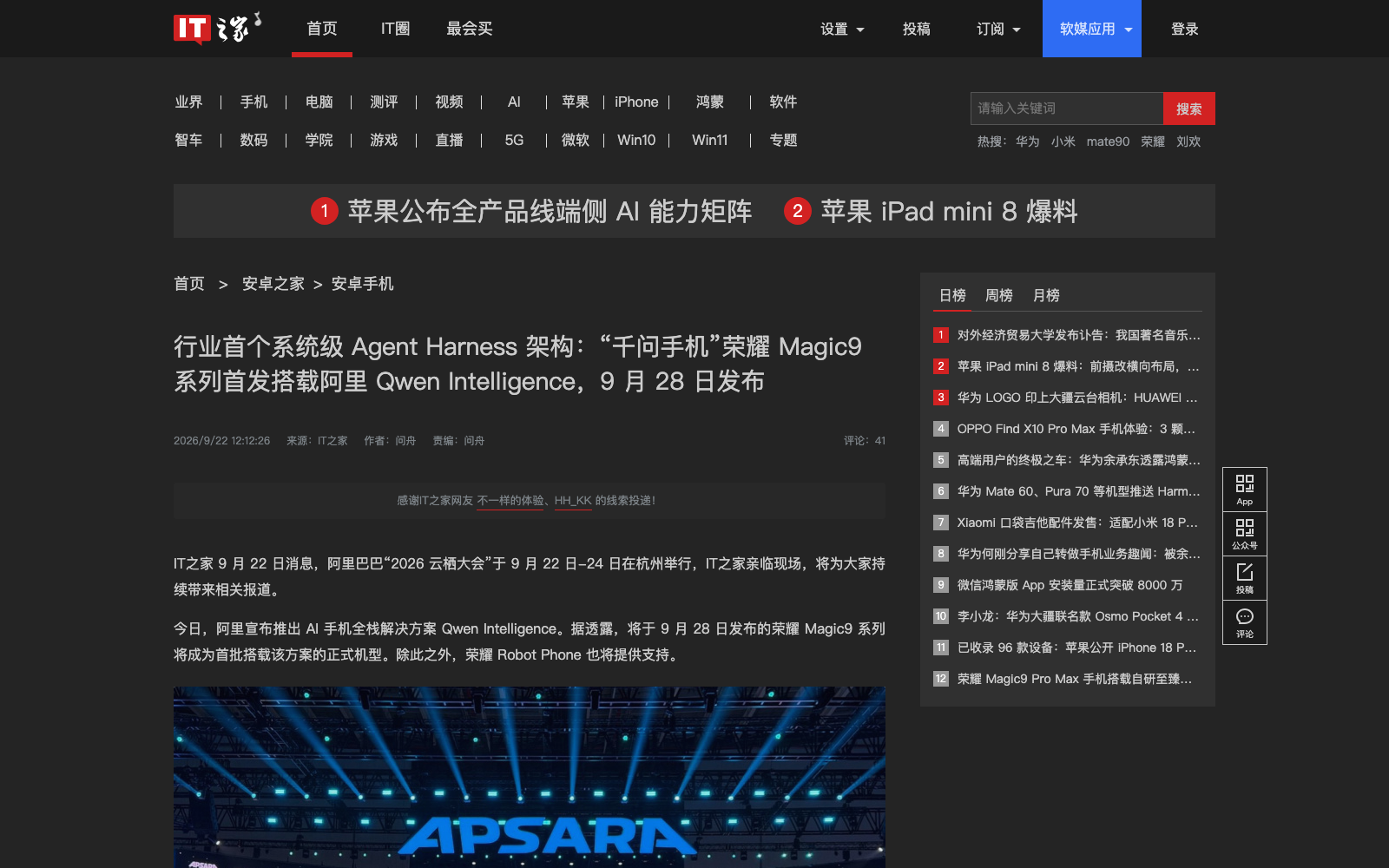This screenshot has height=868, width=1389.
Task: Open the 电脑 category
Action: coord(319,102)
